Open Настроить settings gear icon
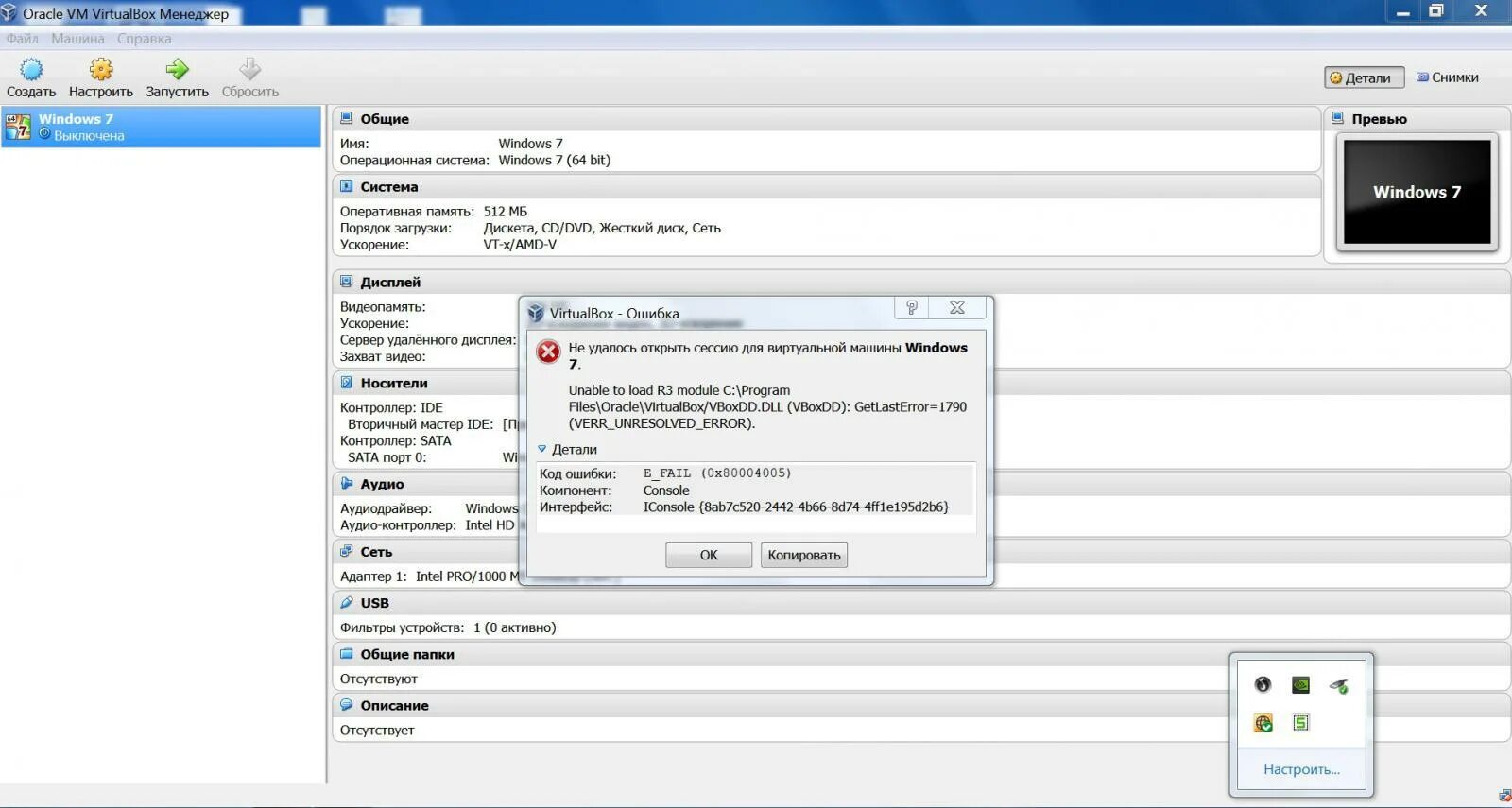 pos(101,69)
